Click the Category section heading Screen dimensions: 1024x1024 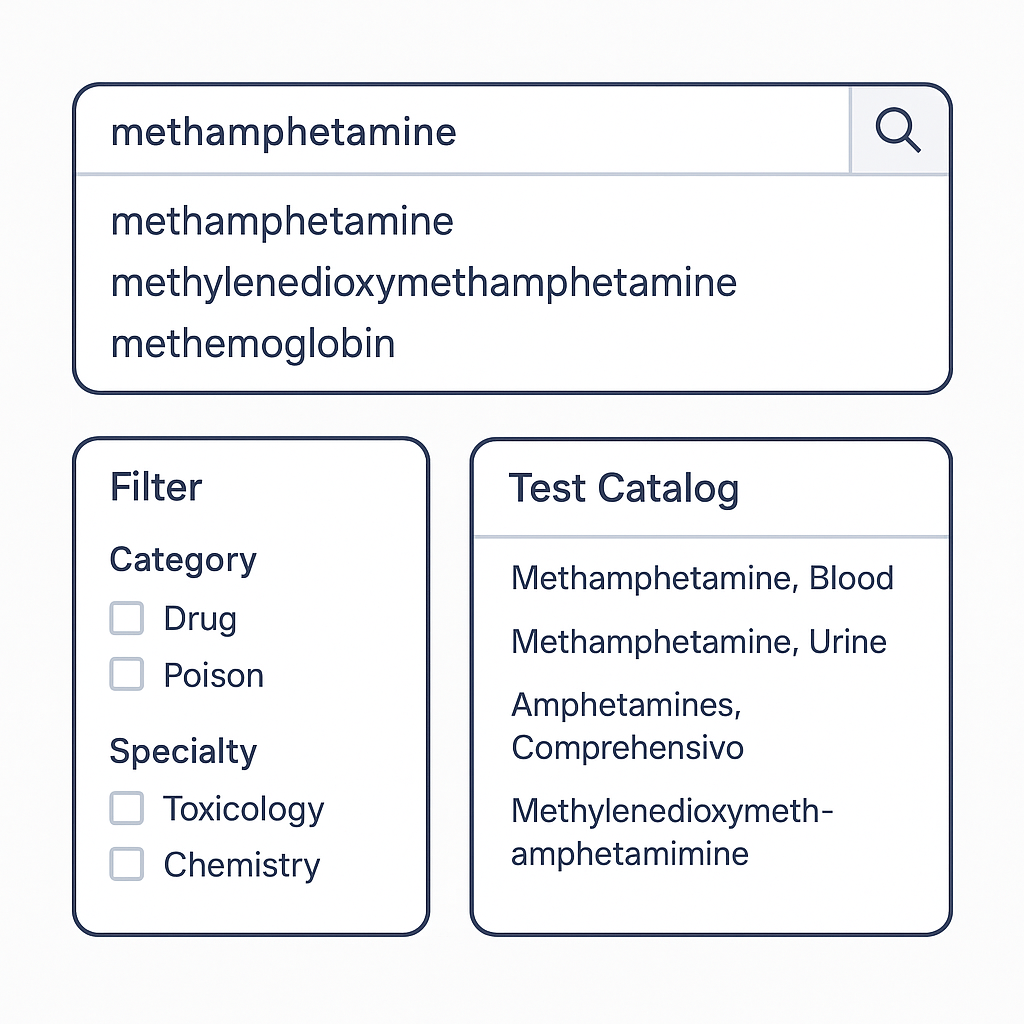(x=183, y=560)
